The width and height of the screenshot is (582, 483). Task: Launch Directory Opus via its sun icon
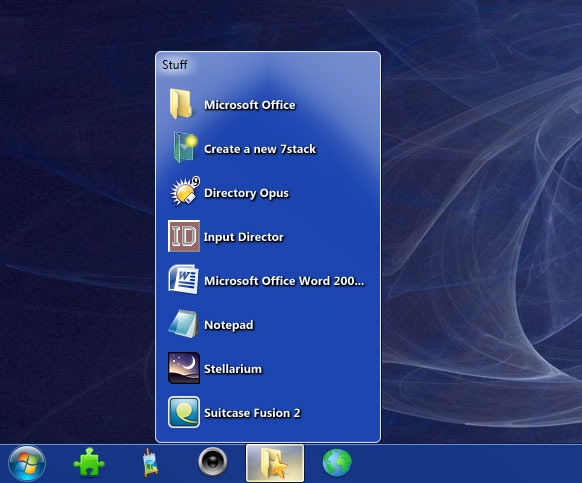pos(184,192)
